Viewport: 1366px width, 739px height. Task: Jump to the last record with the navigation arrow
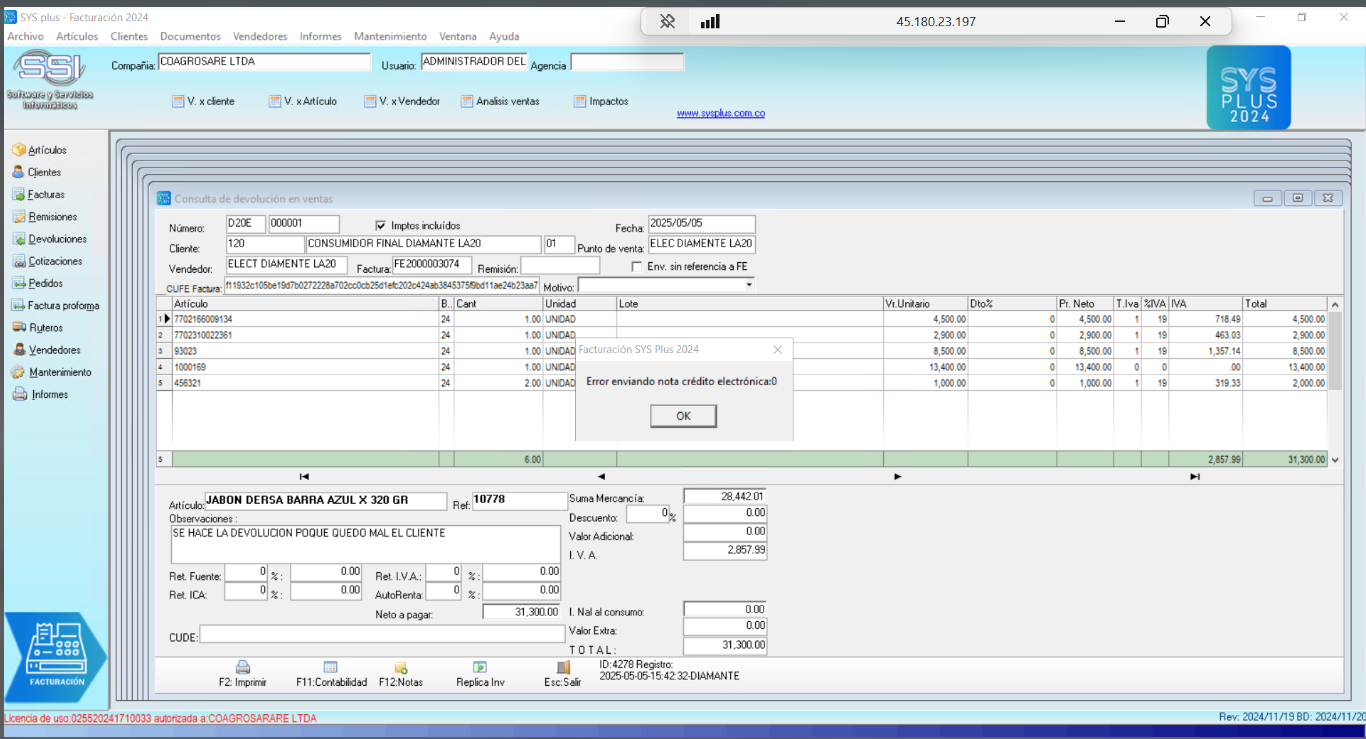click(x=1195, y=477)
